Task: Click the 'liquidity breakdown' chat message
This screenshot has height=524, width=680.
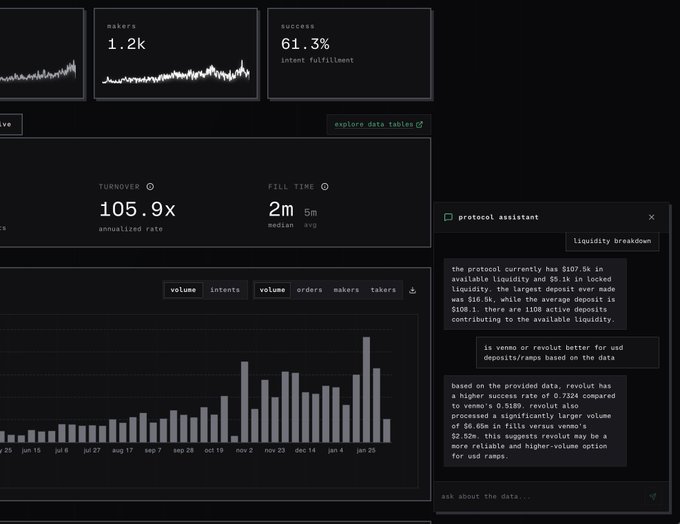Action: click(x=611, y=241)
